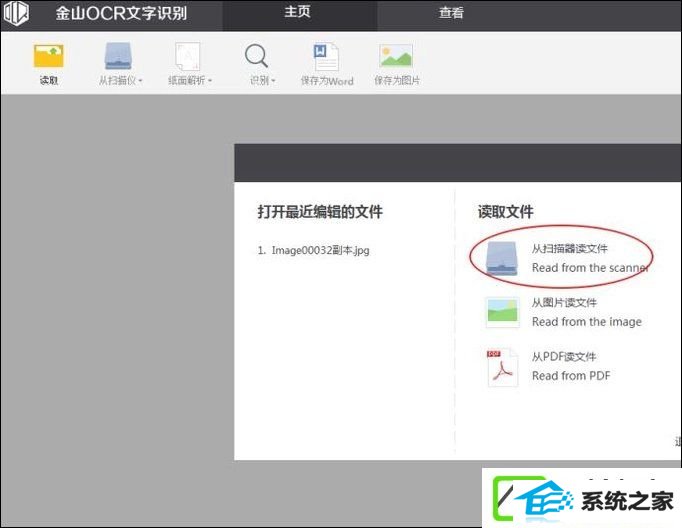Click the 保存为图片 picture icon

[x=396, y=56]
